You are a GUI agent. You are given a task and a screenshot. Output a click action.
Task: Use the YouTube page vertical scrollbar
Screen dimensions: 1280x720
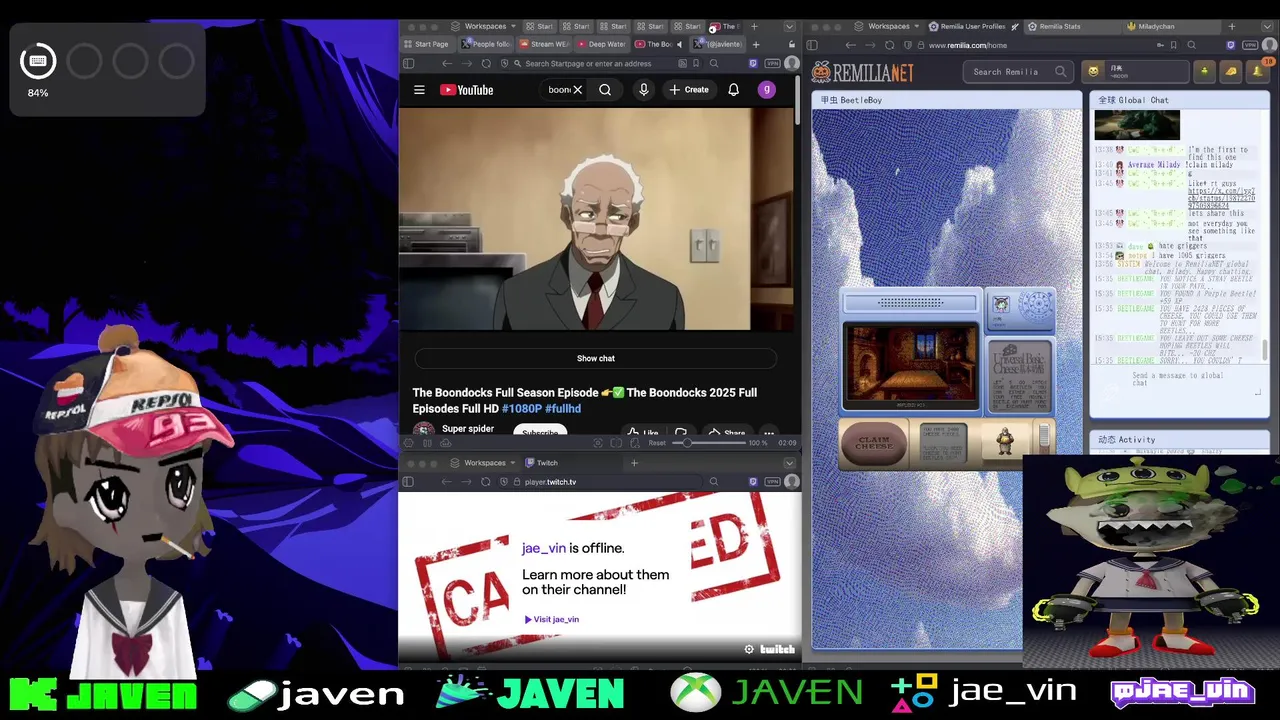[x=797, y=100]
